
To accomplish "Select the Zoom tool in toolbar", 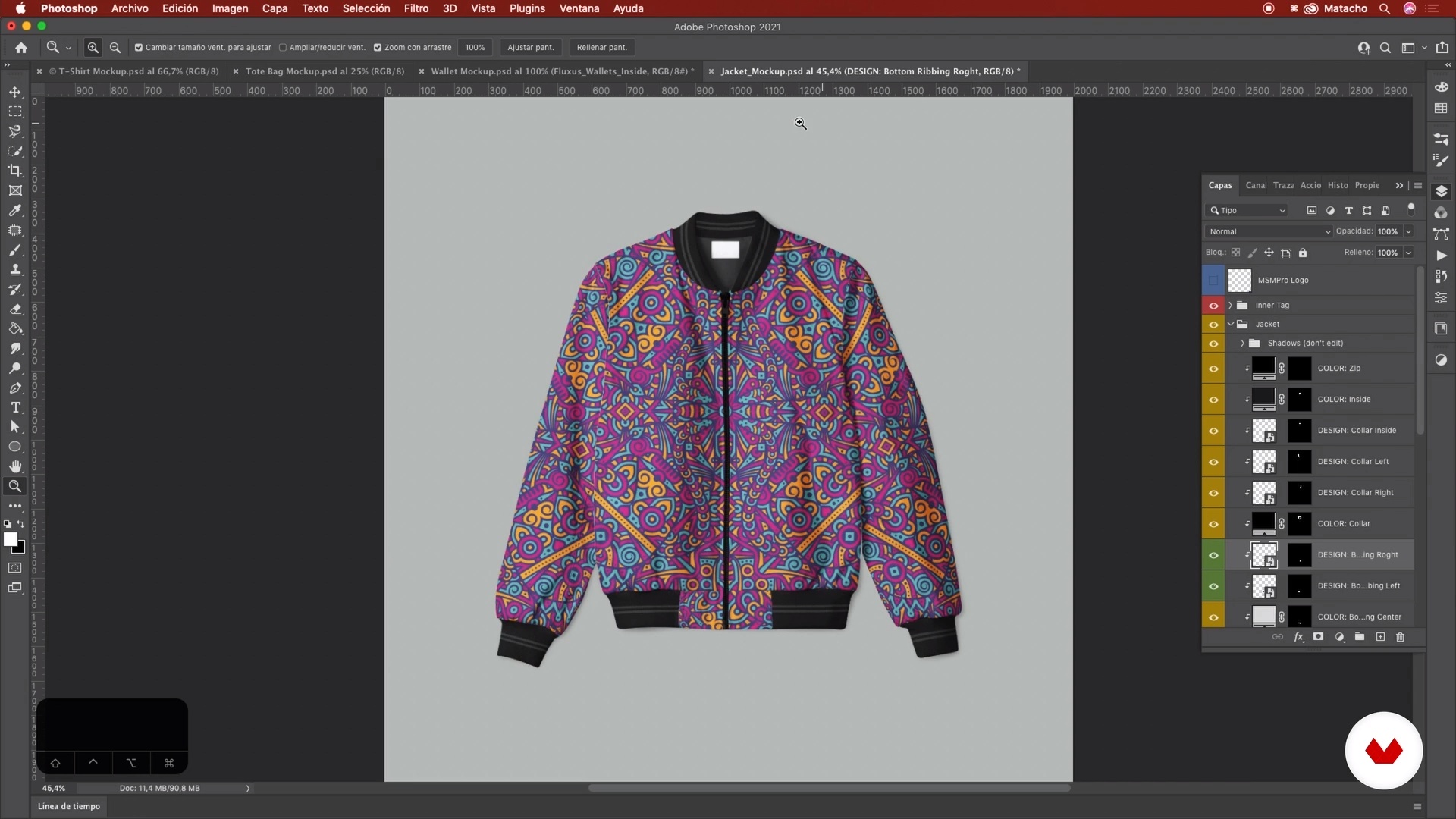I will (x=15, y=486).
